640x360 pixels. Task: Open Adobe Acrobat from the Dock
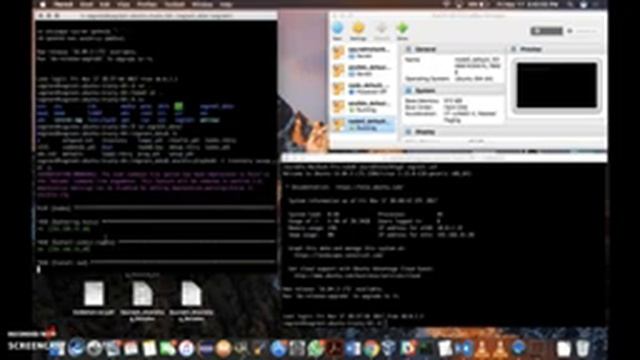(334, 349)
